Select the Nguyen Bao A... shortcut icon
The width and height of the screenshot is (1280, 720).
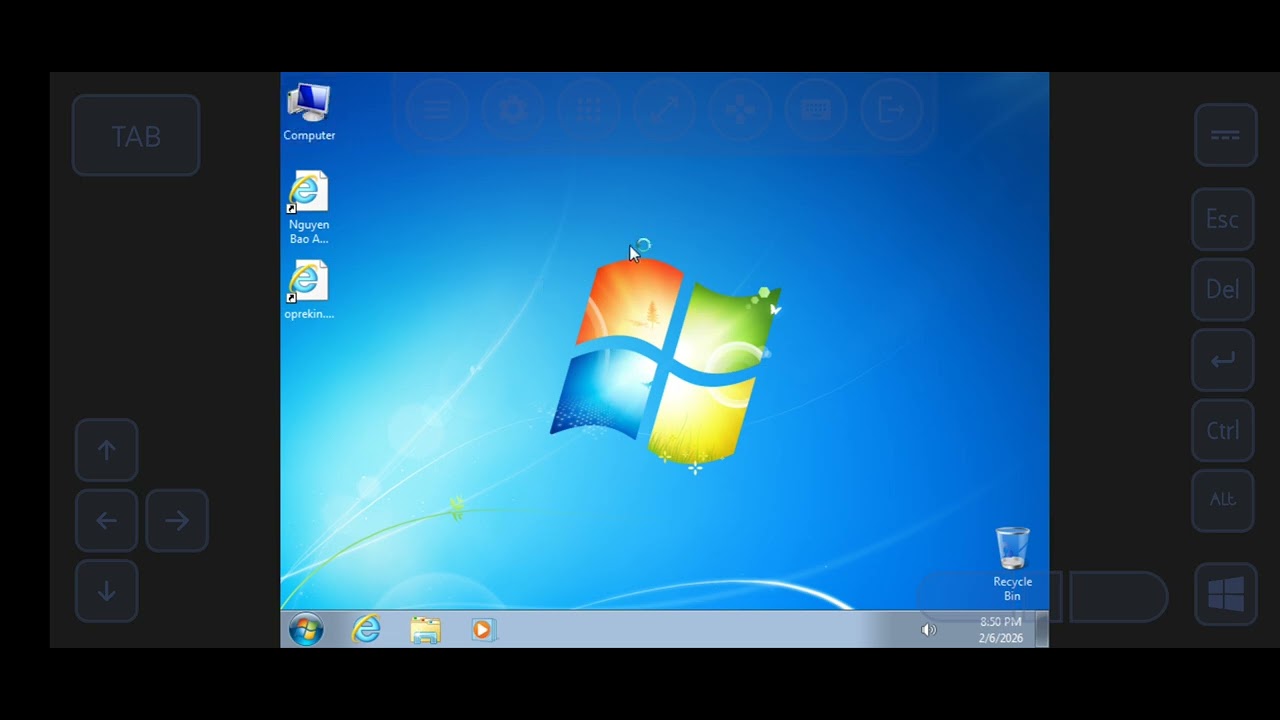point(308,208)
